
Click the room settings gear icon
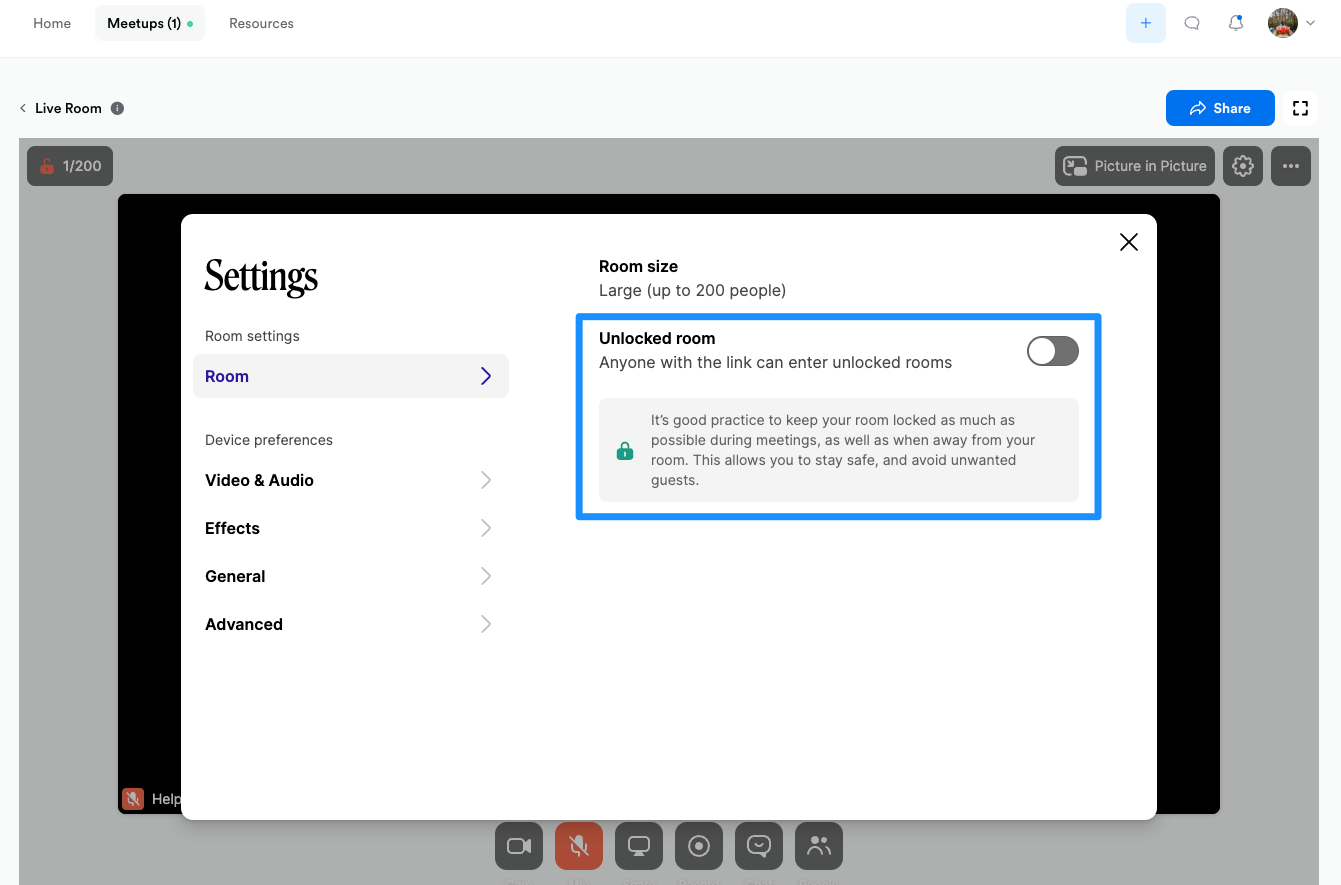coord(1243,166)
